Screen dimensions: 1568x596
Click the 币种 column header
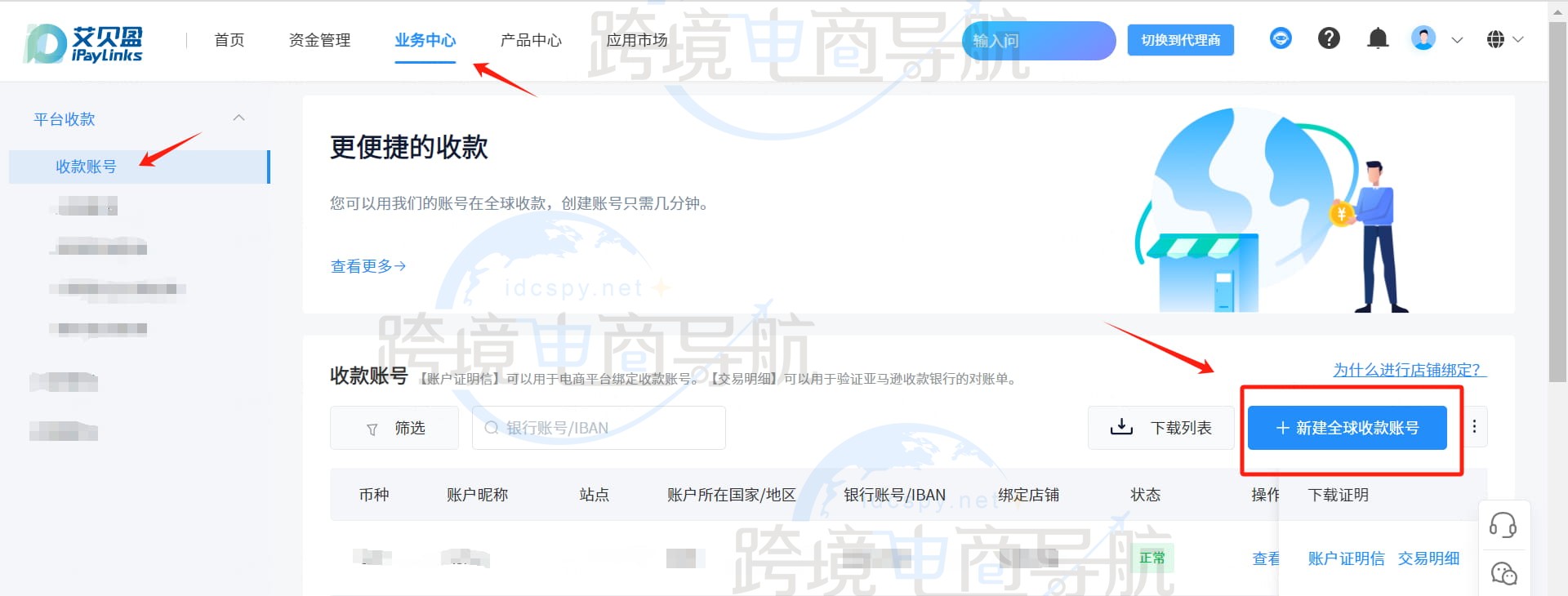[x=374, y=495]
